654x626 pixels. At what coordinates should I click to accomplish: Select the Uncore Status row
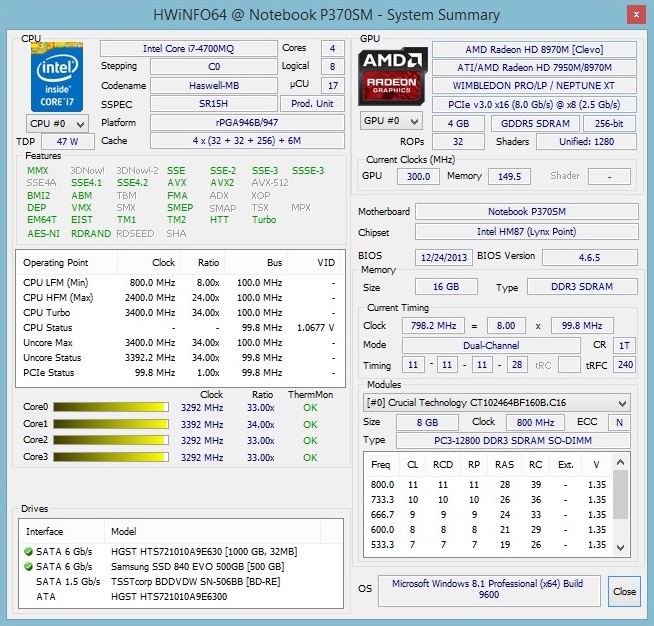179,358
